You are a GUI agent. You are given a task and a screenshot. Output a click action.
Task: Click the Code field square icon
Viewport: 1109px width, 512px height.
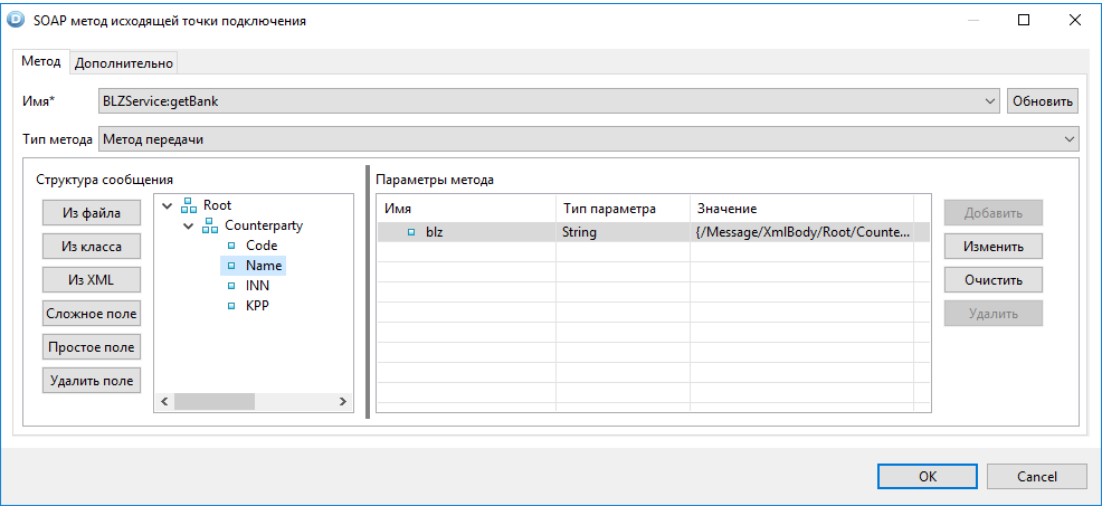pos(231,246)
